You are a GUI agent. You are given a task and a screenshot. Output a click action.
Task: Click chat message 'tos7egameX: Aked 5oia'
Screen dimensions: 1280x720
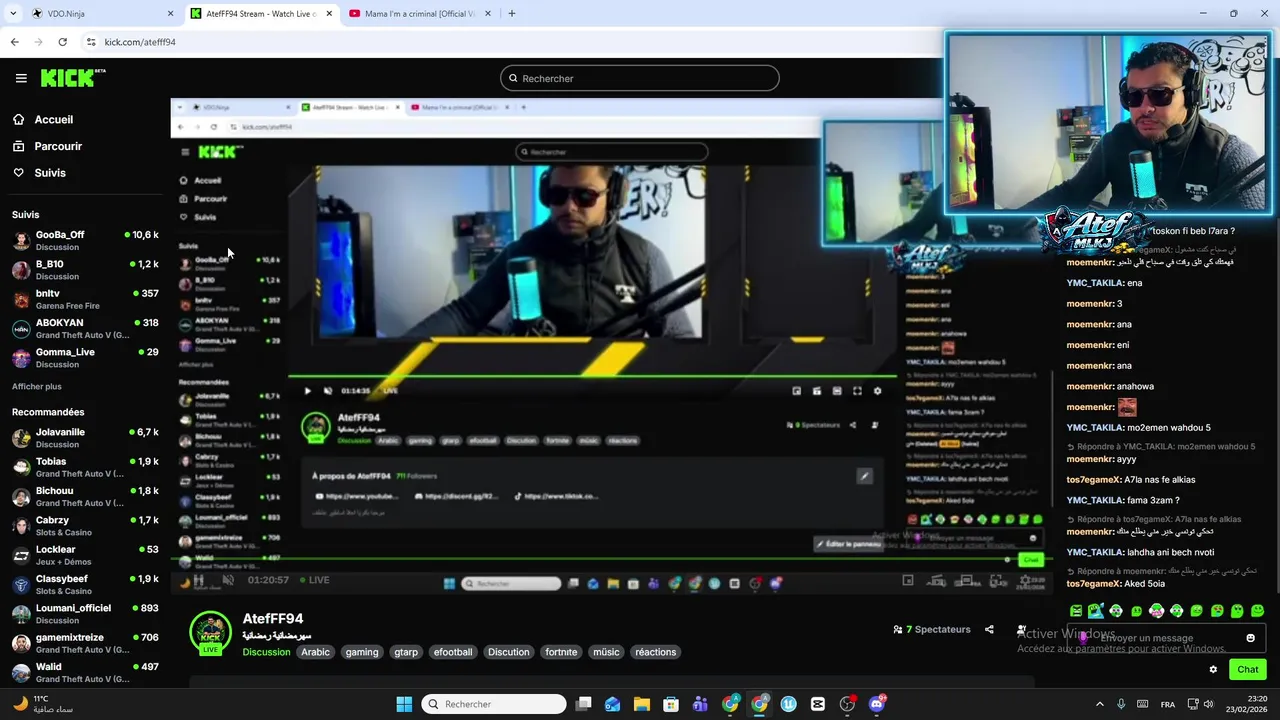point(1116,584)
